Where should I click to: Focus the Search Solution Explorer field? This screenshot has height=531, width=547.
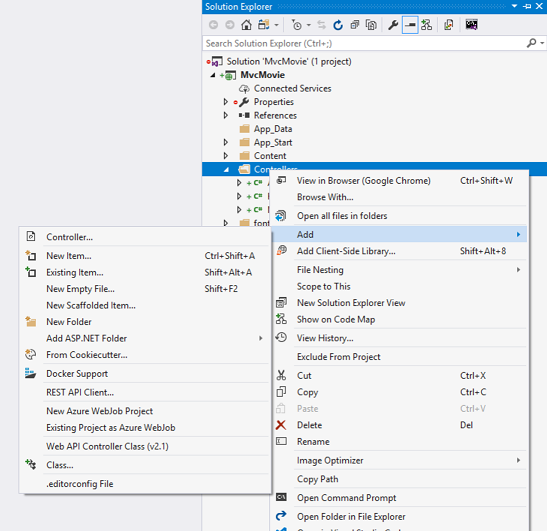(x=365, y=43)
